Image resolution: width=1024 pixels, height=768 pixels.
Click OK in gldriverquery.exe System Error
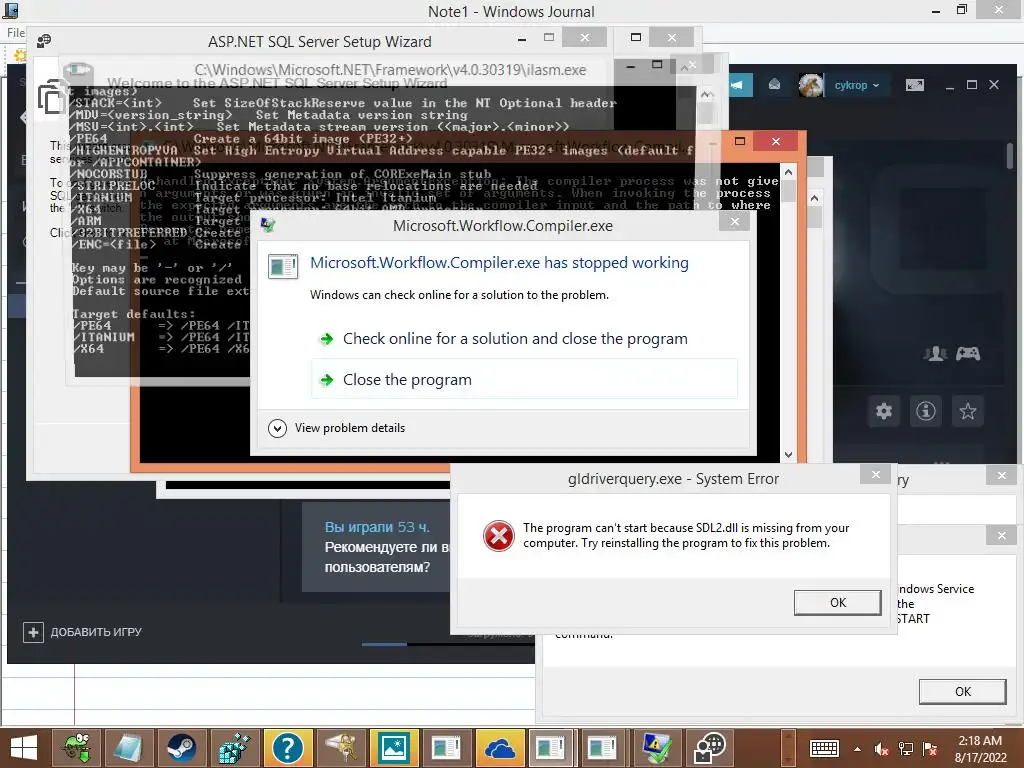[x=837, y=602]
